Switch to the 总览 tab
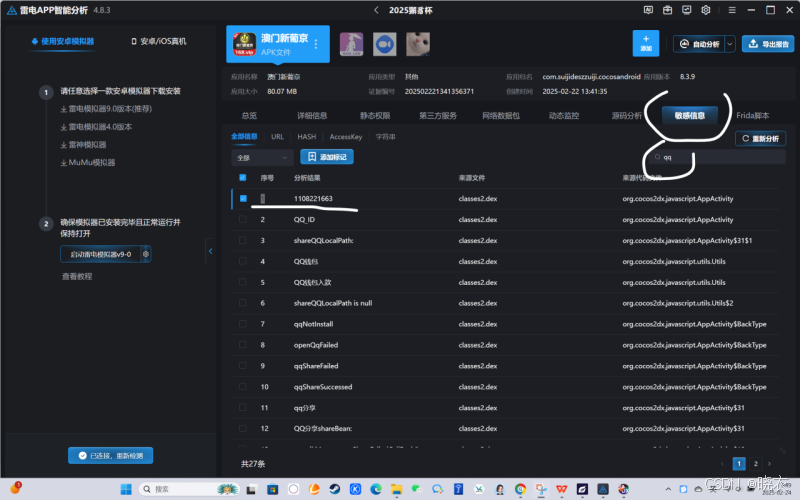This screenshot has width=801, height=500. coord(249,115)
